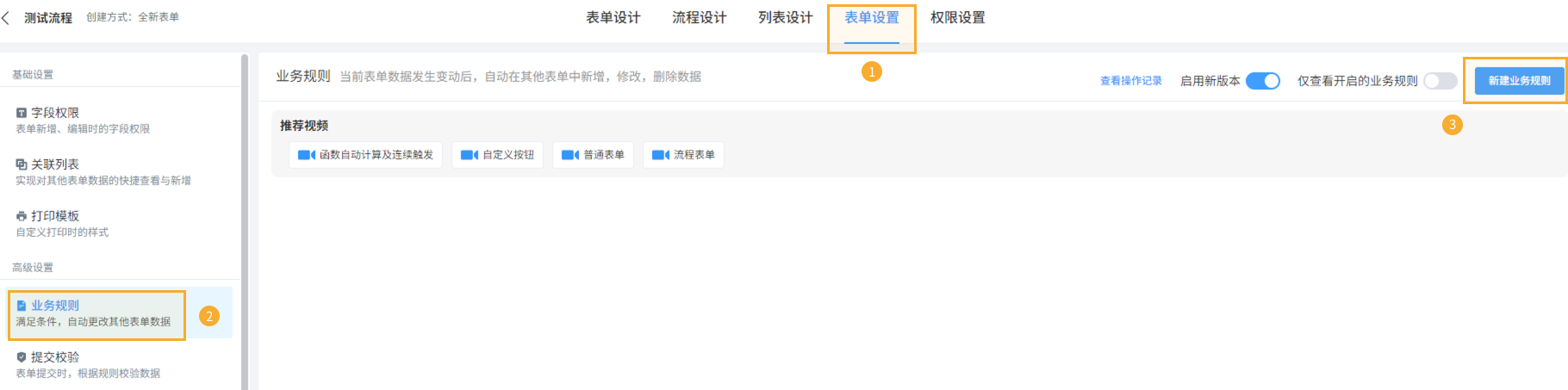
Task: Play the 流程表单 recommended video
Action: coord(684,155)
